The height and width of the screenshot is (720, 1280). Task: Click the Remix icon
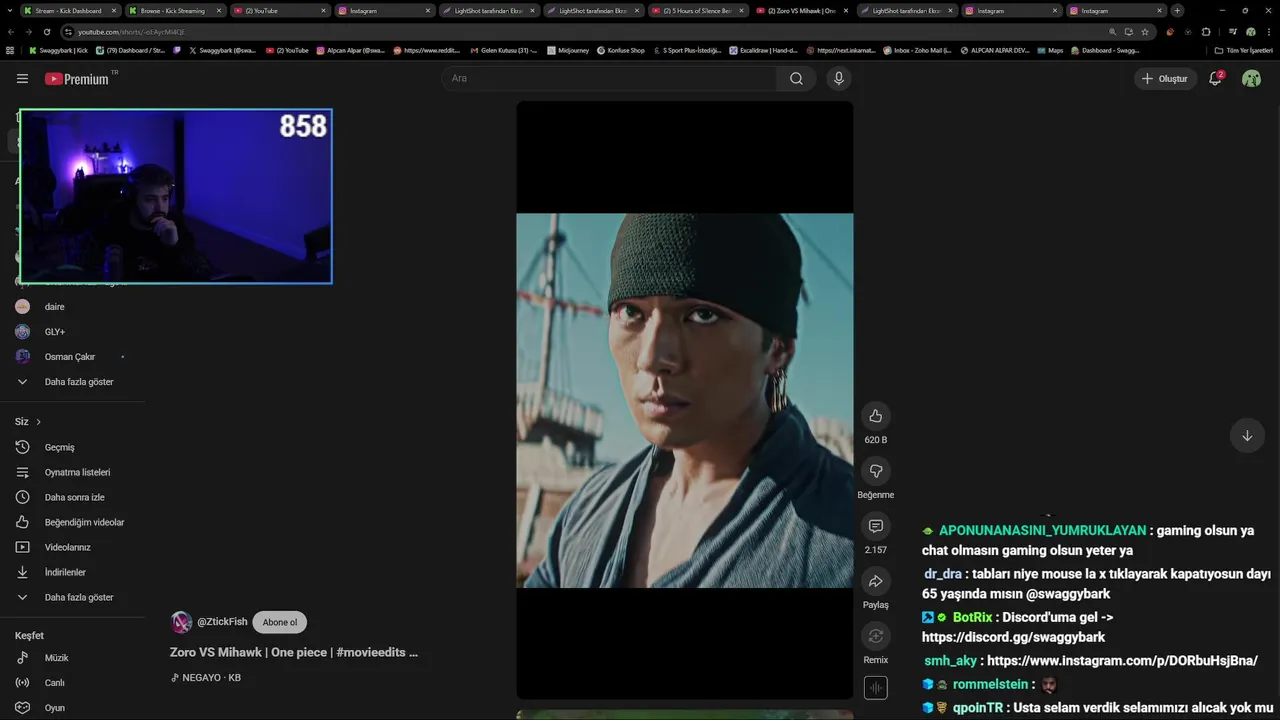point(875,636)
